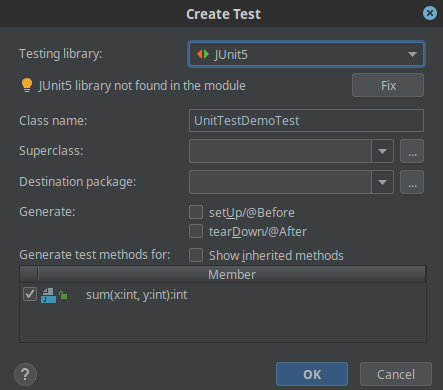
Task: Expand the Superclass dropdown arrow
Action: (x=382, y=151)
